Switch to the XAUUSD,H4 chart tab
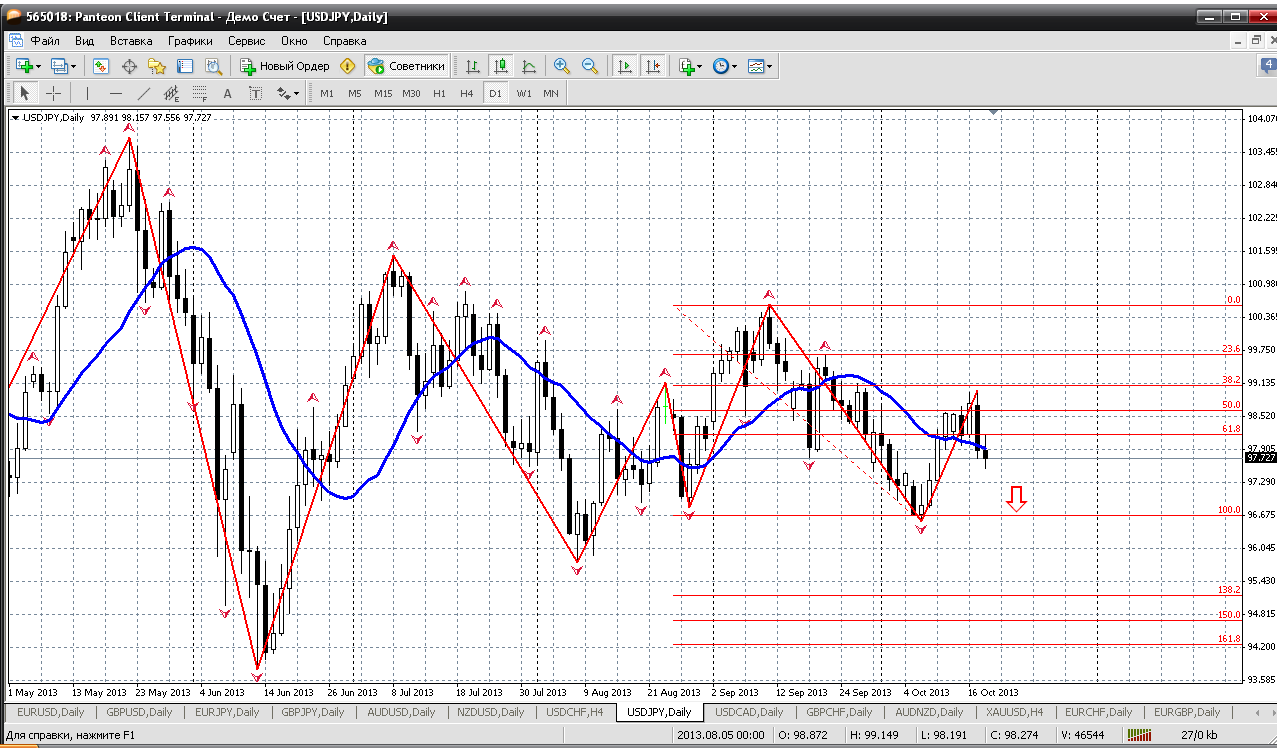This screenshot has height=748, width=1288. [x=1013, y=712]
